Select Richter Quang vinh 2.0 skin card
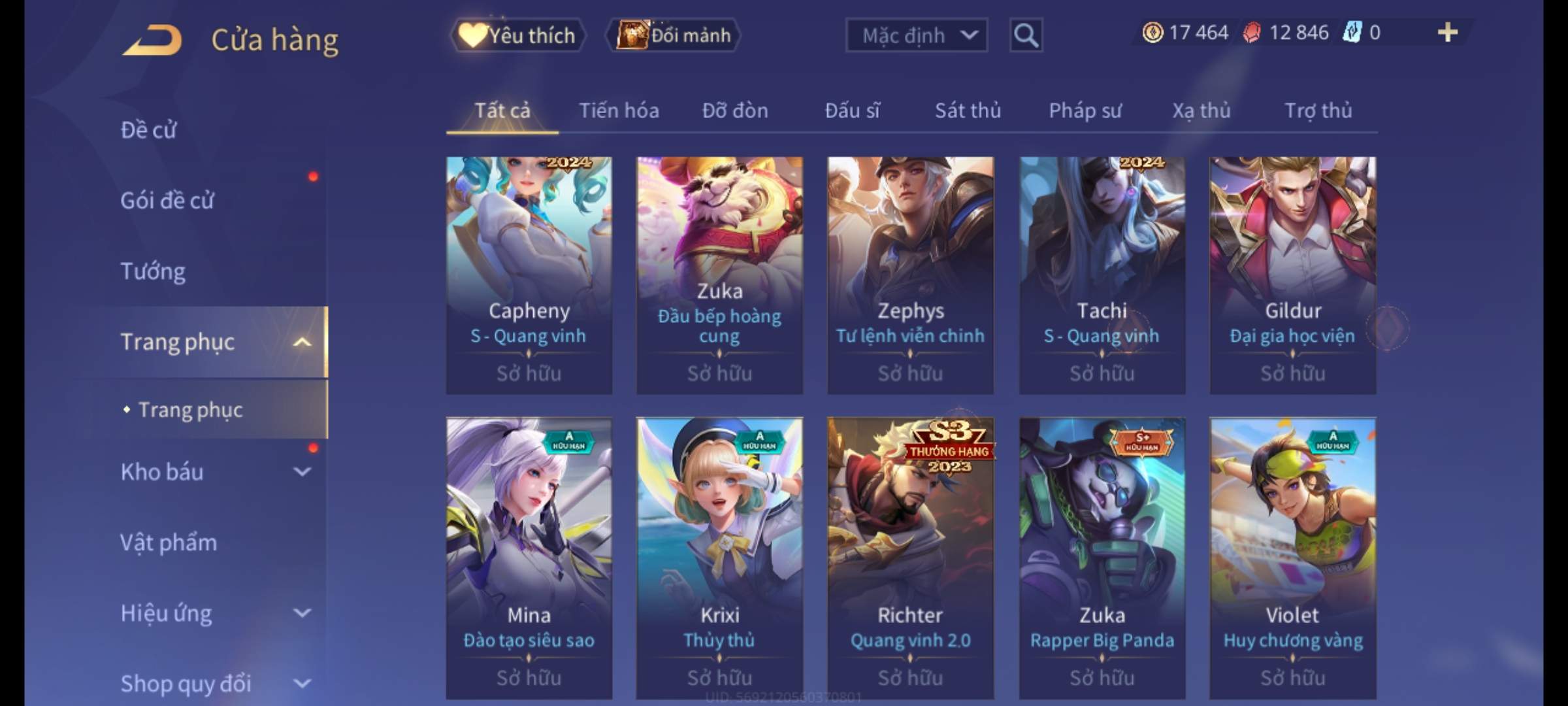This screenshot has width=1568, height=706. pos(910,558)
